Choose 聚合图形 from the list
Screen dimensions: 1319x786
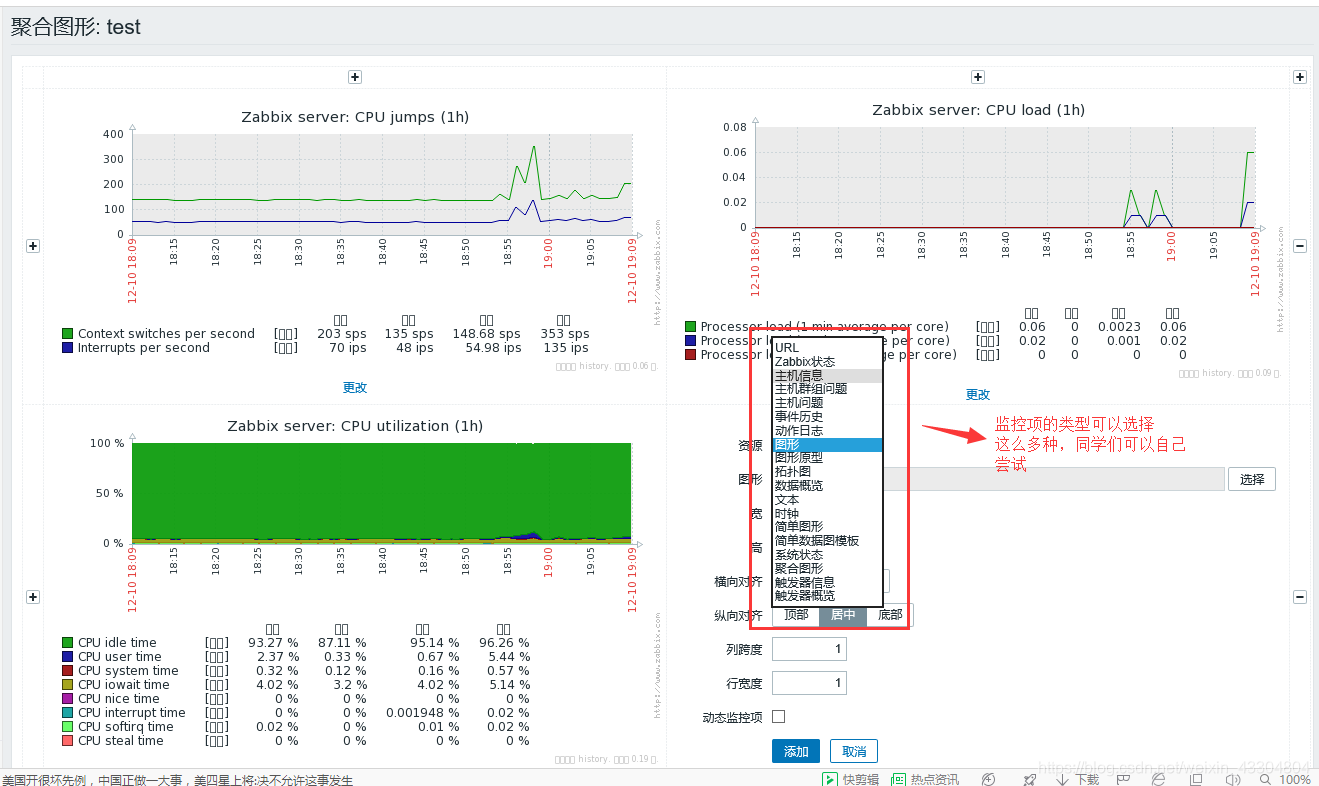(x=827, y=568)
